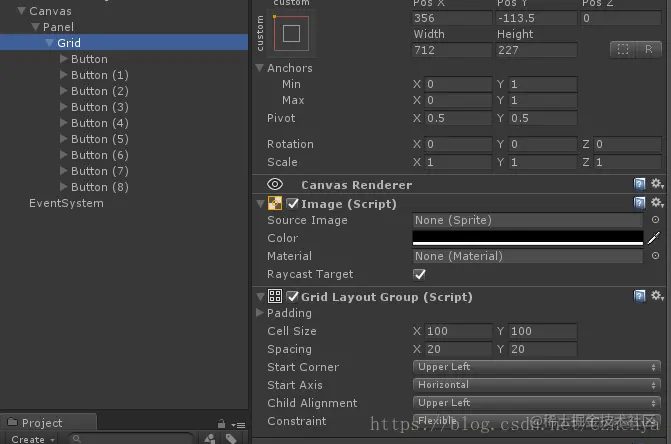
Task: Click the Cell Size X field
Action: pyautogui.click(x=458, y=331)
